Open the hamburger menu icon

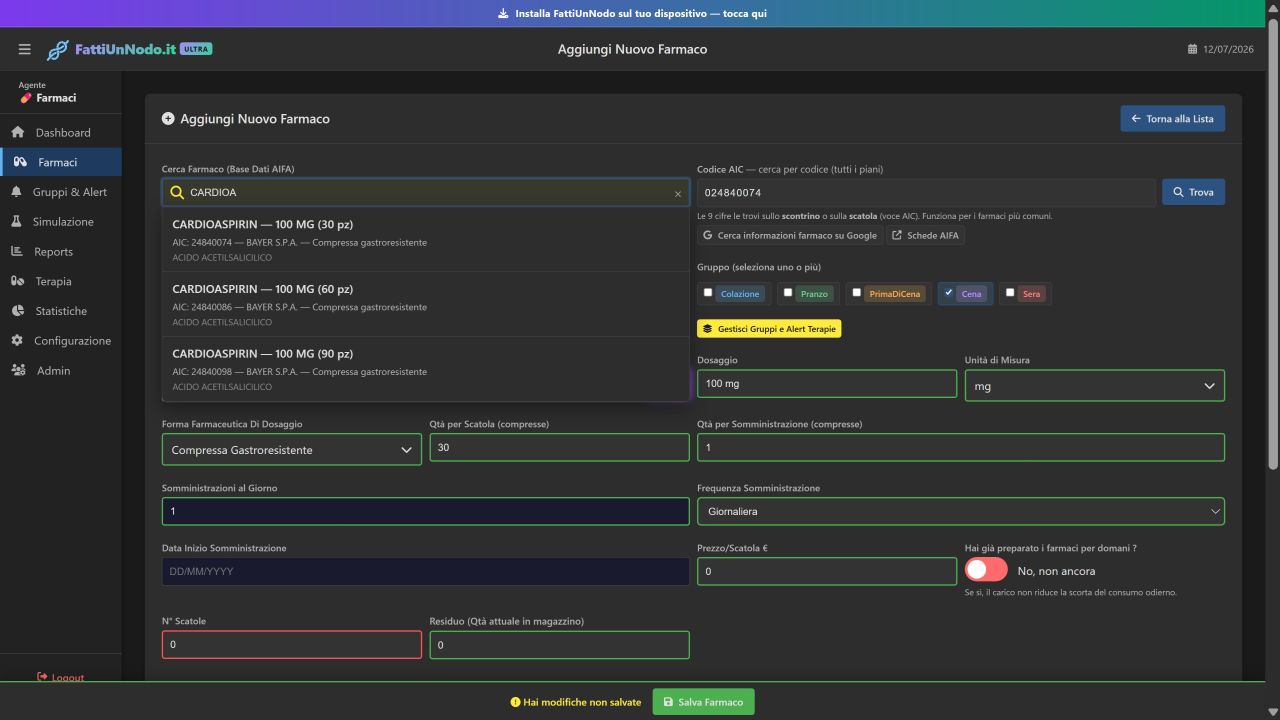coord(25,49)
